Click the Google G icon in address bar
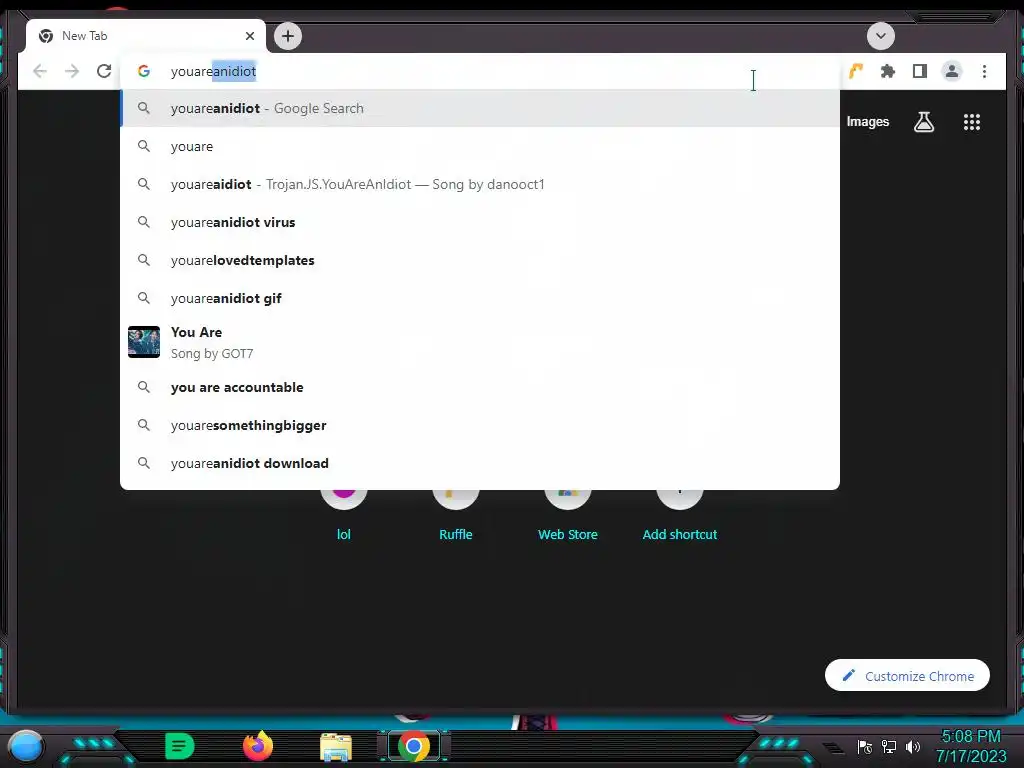 (144, 71)
